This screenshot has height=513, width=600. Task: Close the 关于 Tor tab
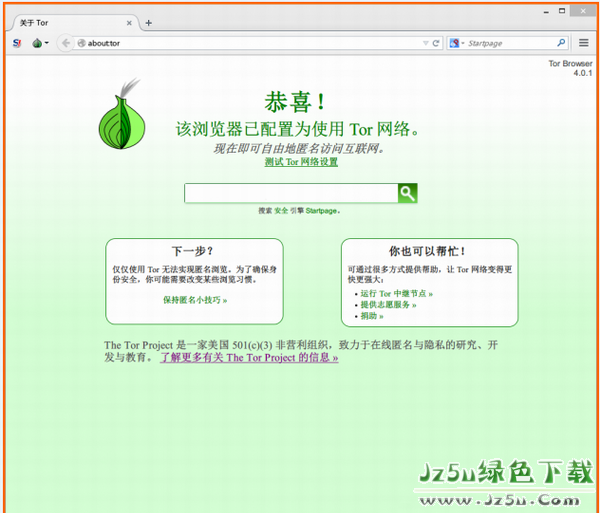[129, 23]
